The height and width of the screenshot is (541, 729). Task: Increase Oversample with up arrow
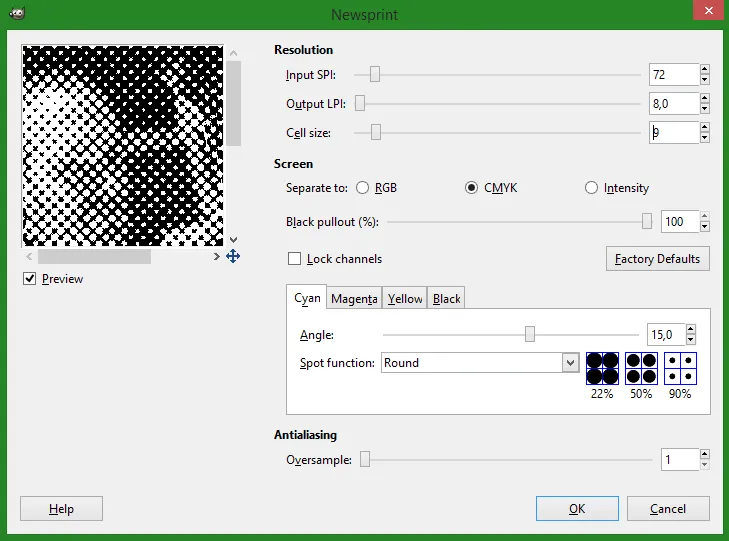coord(705,454)
